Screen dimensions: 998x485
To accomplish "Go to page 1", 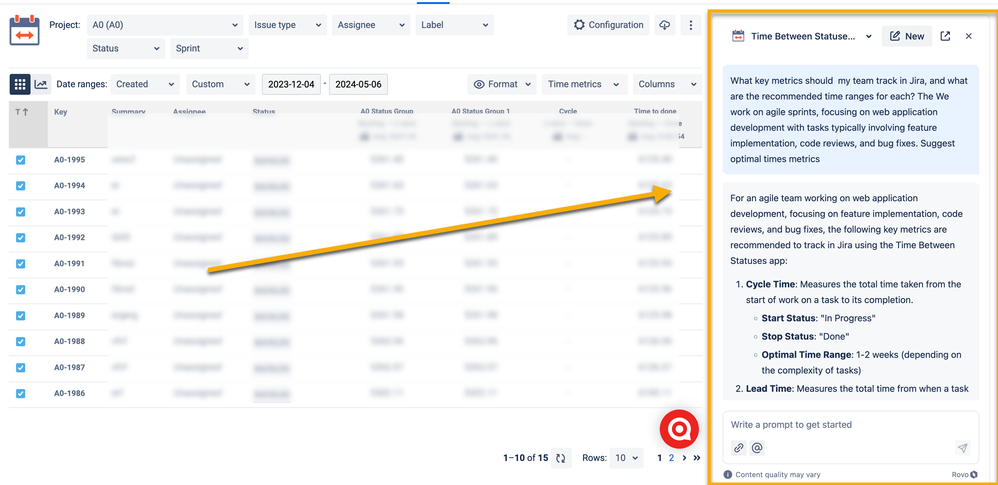I will click(659, 458).
